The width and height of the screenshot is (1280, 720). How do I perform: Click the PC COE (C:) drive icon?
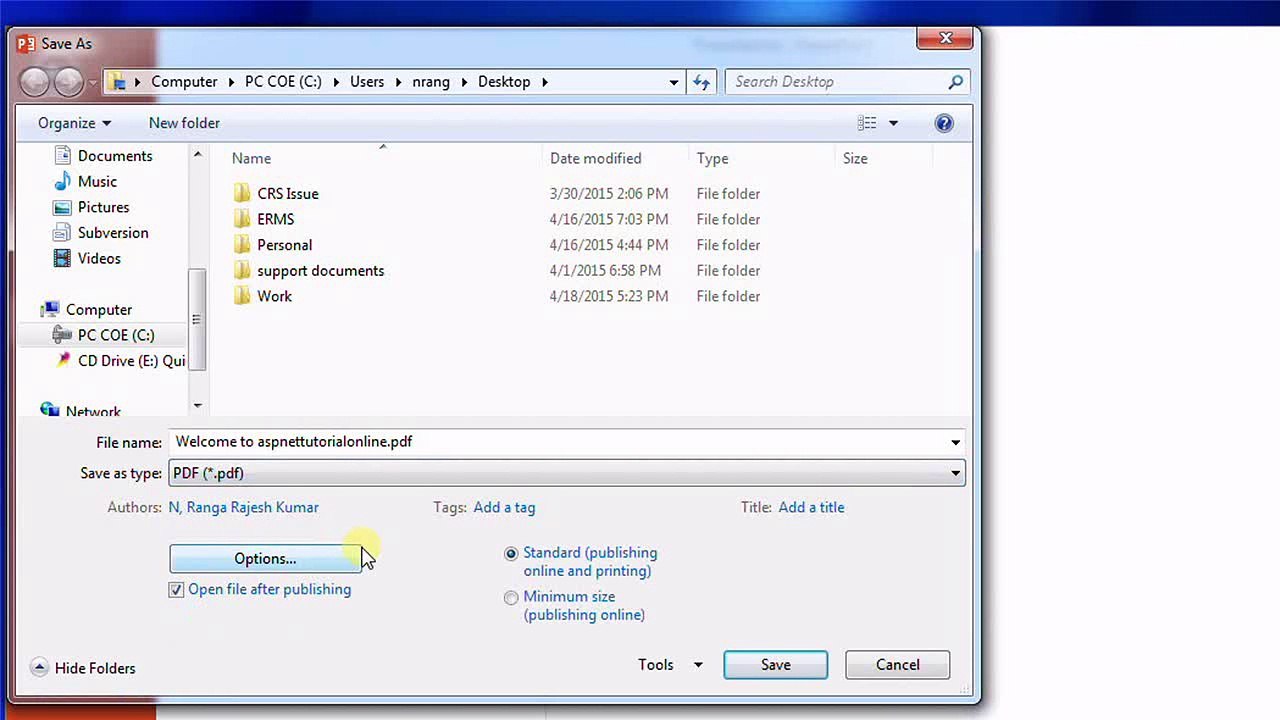62,335
